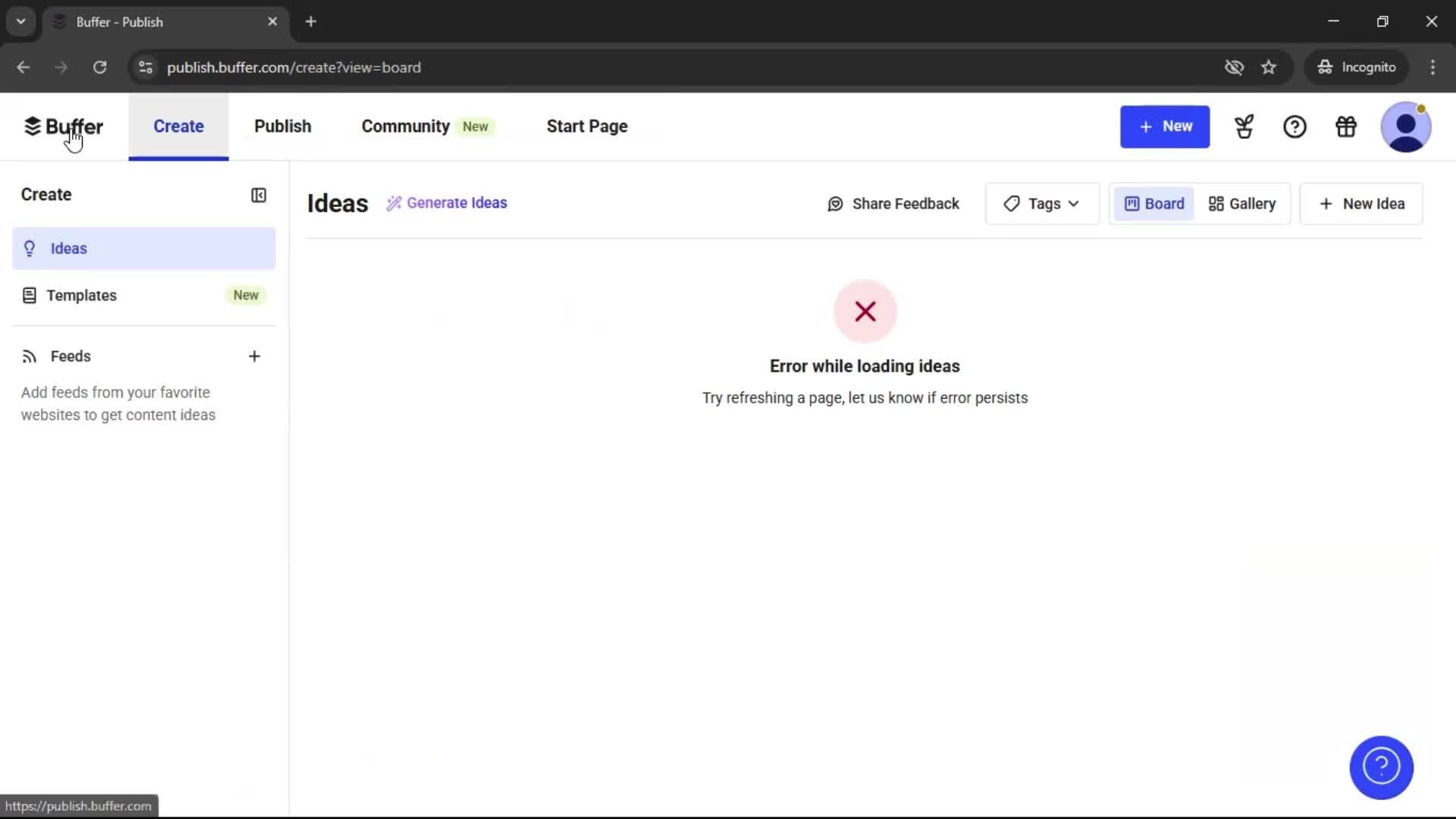
Task: Collapse the Create sidebar panel
Action: pyautogui.click(x=259, y=195)
